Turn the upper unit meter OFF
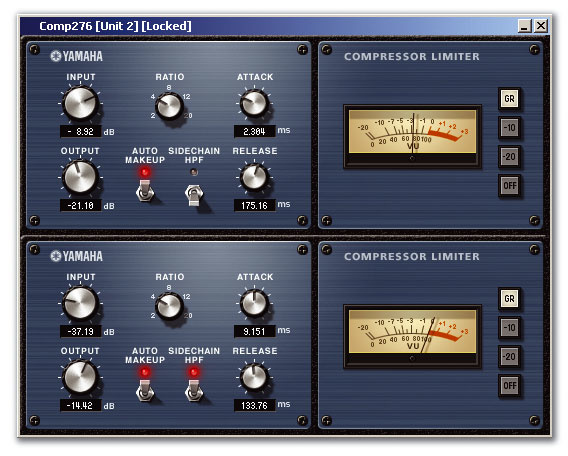This screenshot has width=568, height=456. 509,185
